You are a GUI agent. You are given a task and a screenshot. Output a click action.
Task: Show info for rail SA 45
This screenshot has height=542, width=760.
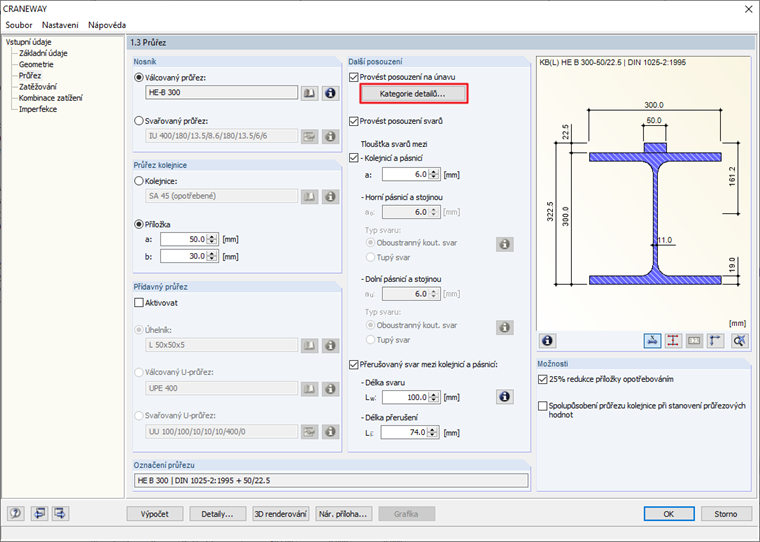[x=330, y=197]
